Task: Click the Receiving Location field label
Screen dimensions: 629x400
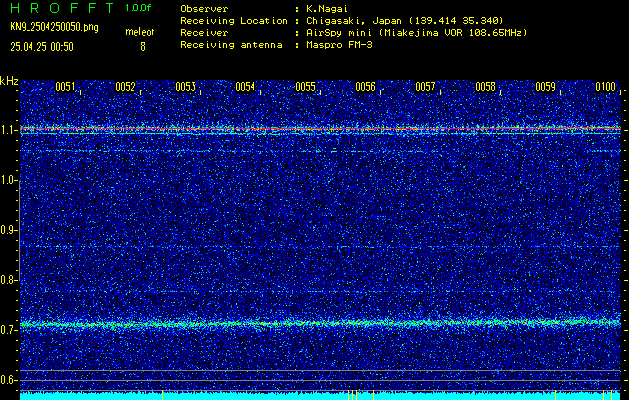Action: point(234,21)
